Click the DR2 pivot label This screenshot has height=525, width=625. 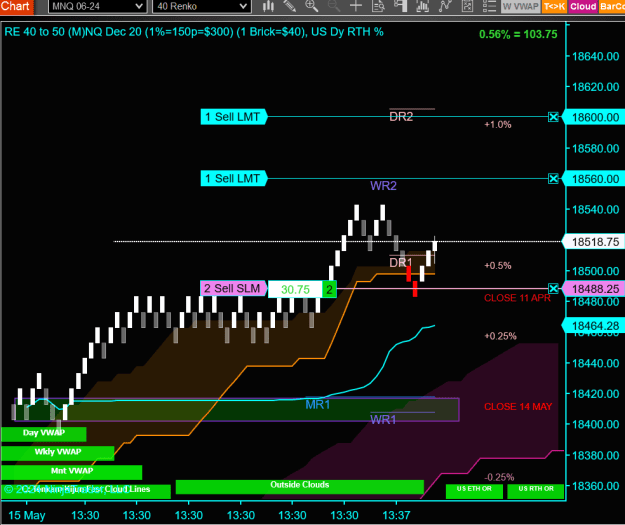coord(401,117)
